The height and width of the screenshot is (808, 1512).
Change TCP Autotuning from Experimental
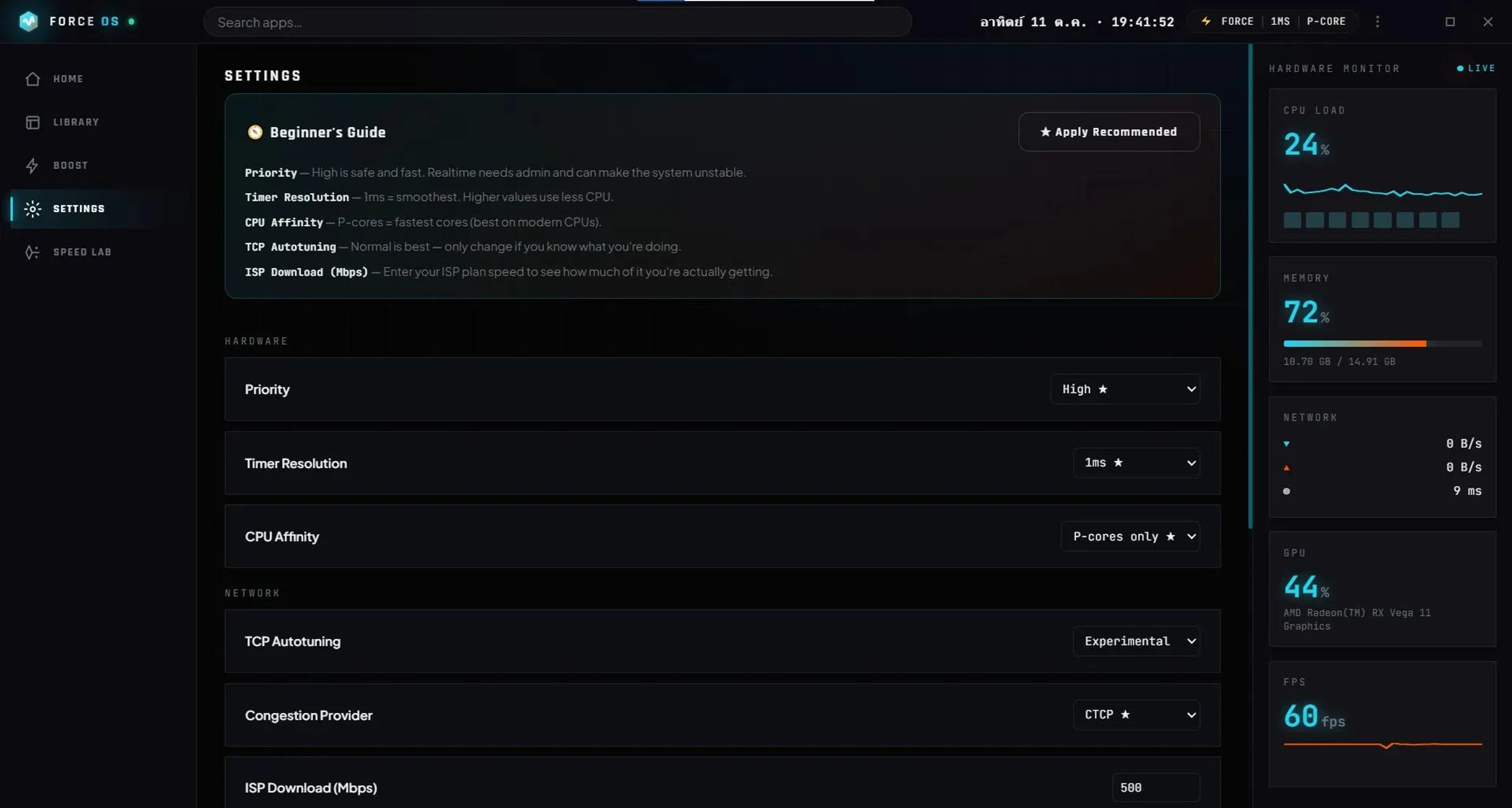coord(1136,641)
